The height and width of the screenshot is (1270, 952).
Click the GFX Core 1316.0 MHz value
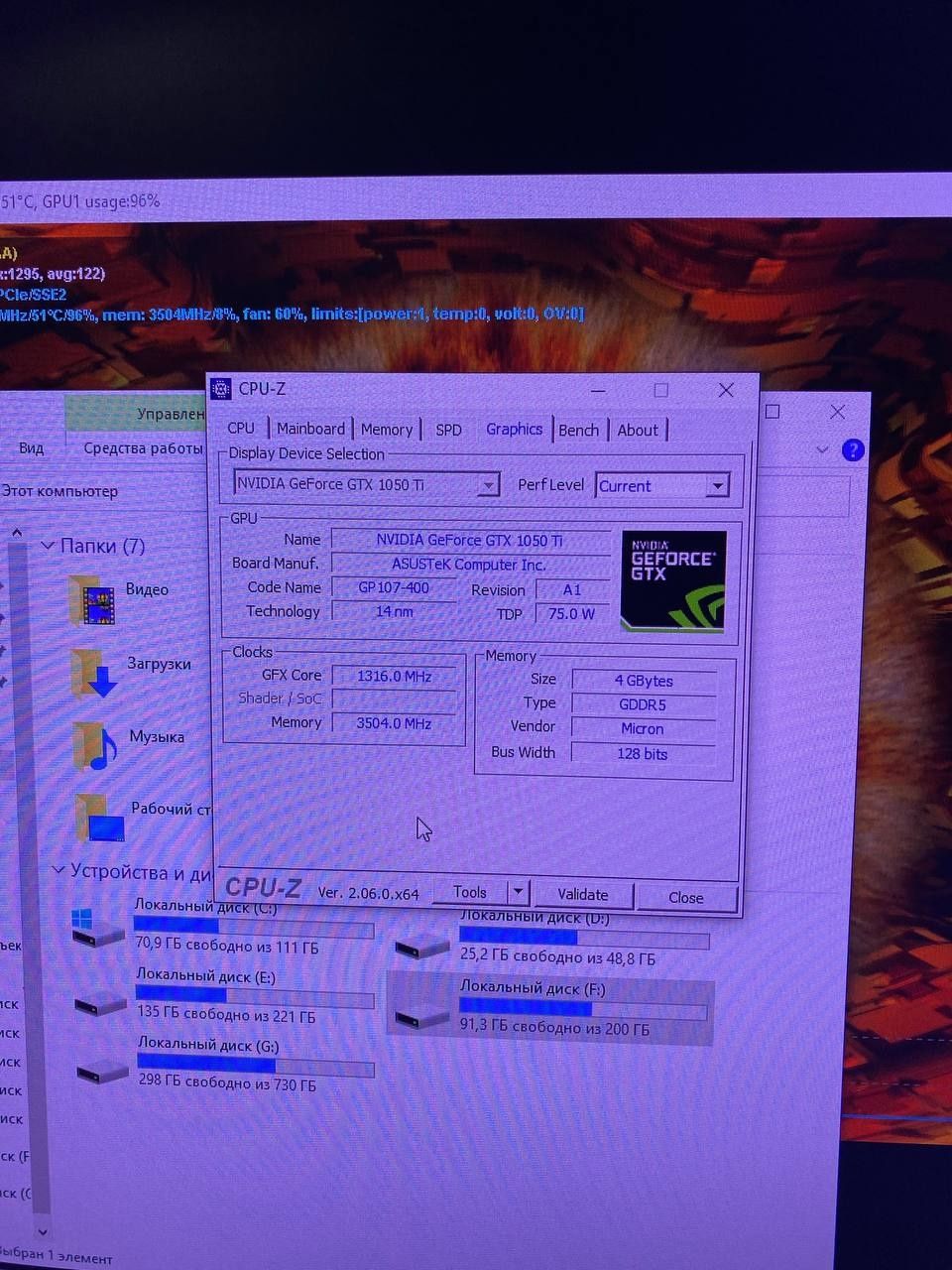pos(395,676)
